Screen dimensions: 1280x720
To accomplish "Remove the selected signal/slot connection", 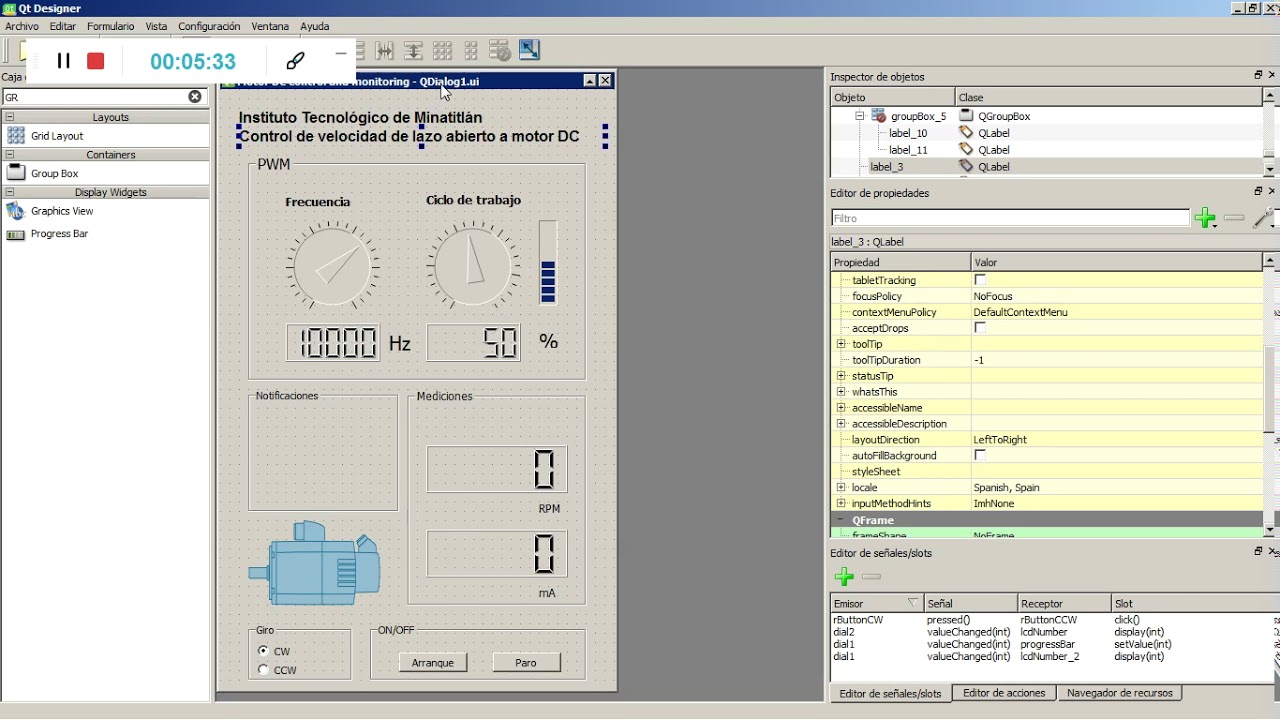I will (x=872, y=577).
